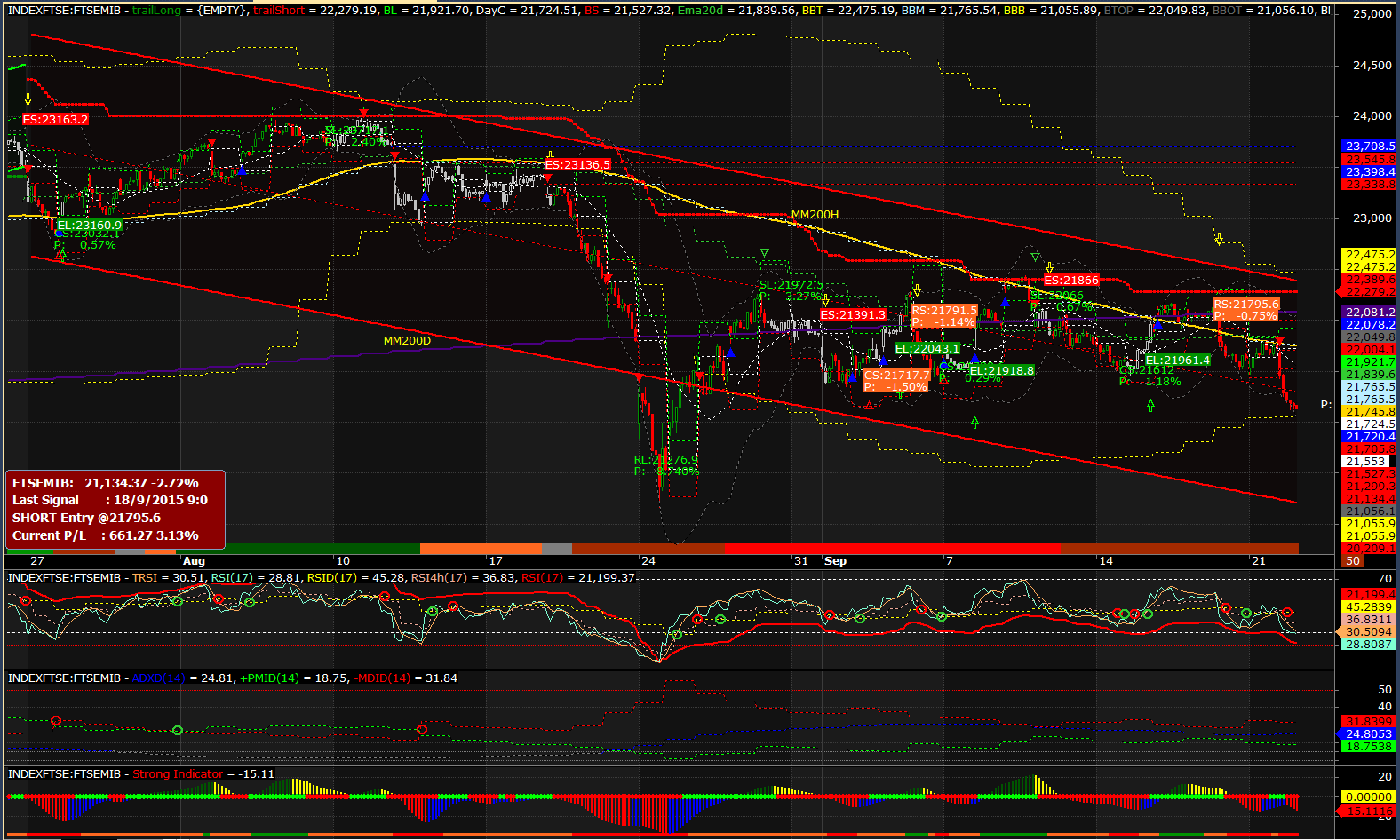The width and height of the screenshot is (1400, 840).
Task: Click the 50 label below price axis
Action: pos(1353,560)
